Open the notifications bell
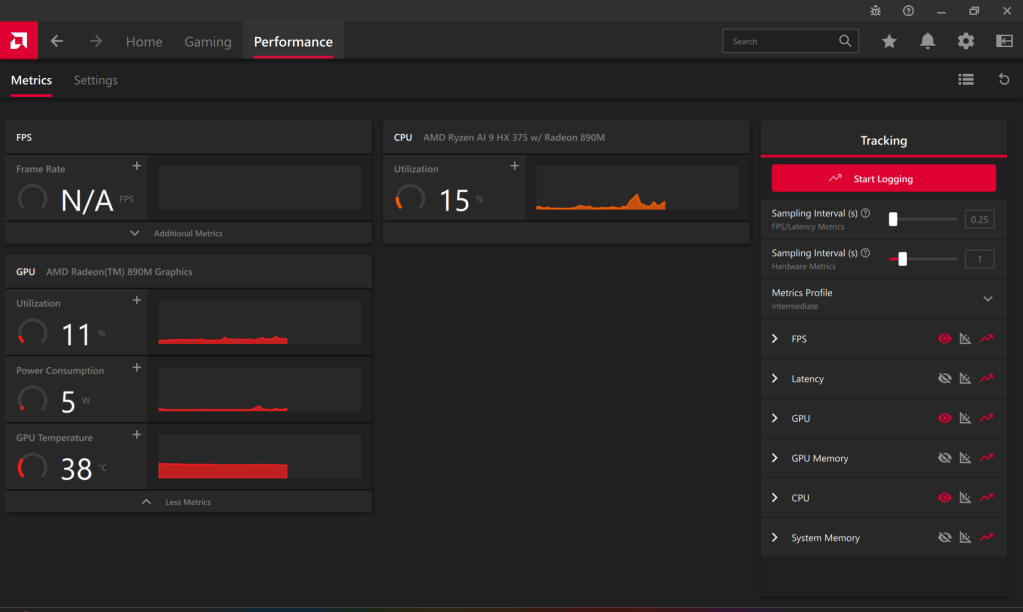 [928, 41]
